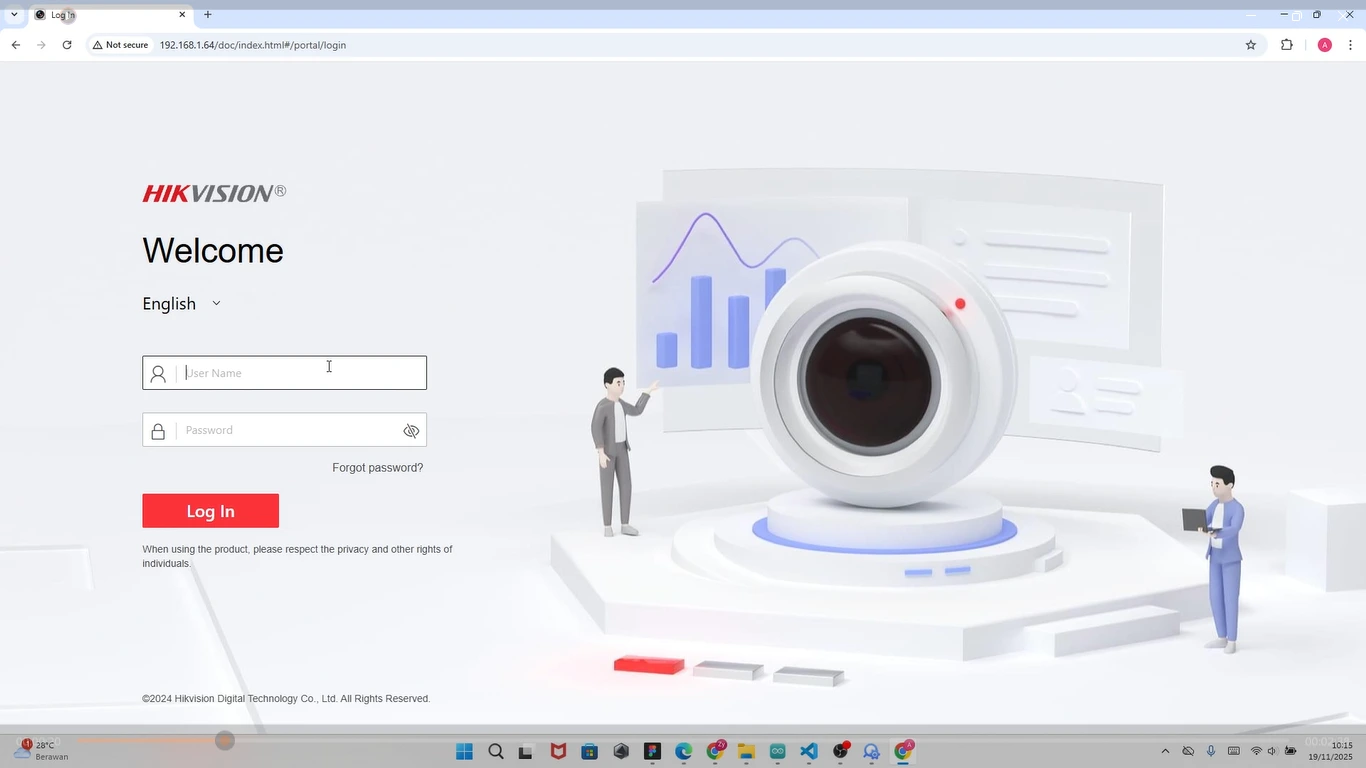Open the Forgot password link
Viewport: 1366px width, 768px height.
pos(377,468)
